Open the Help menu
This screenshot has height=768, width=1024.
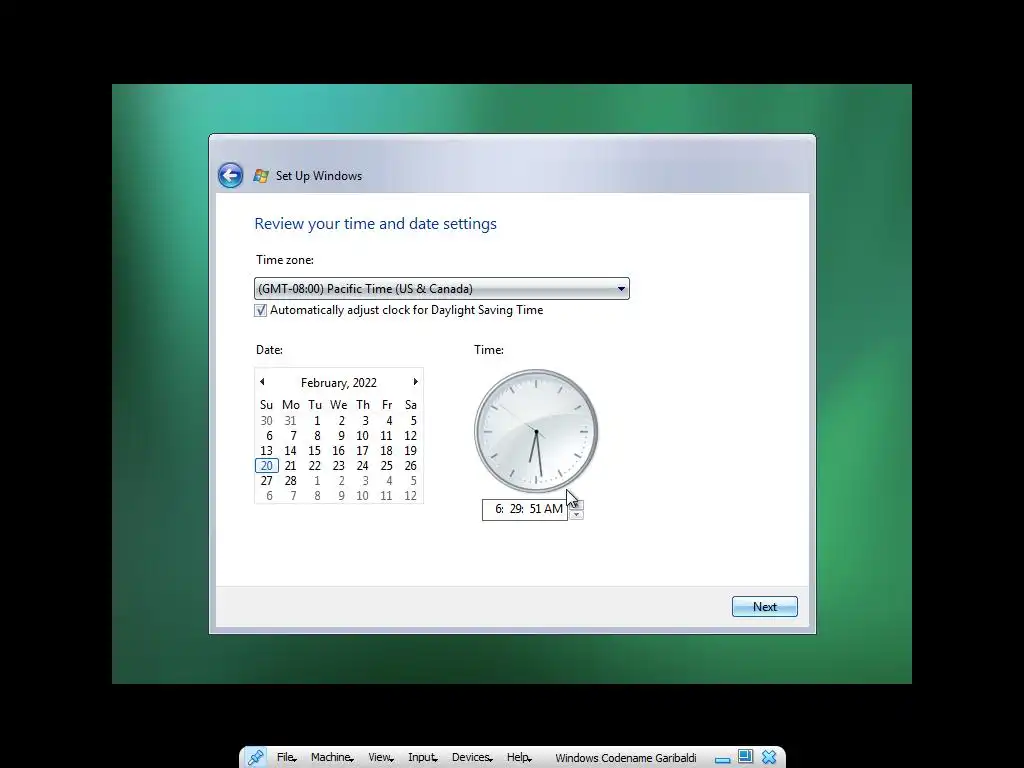pyautogui.click(x=519, y=757)
